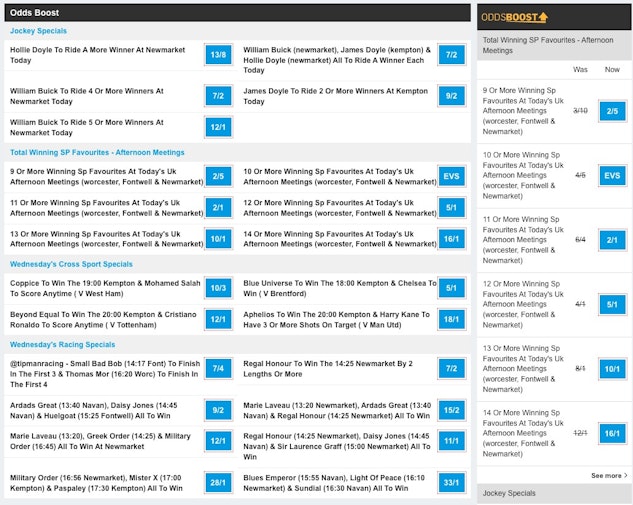Screen dimensions: 633x505
Task: Select 7/4 odds for Small Bad Bob tip
Action: [218, 369]
